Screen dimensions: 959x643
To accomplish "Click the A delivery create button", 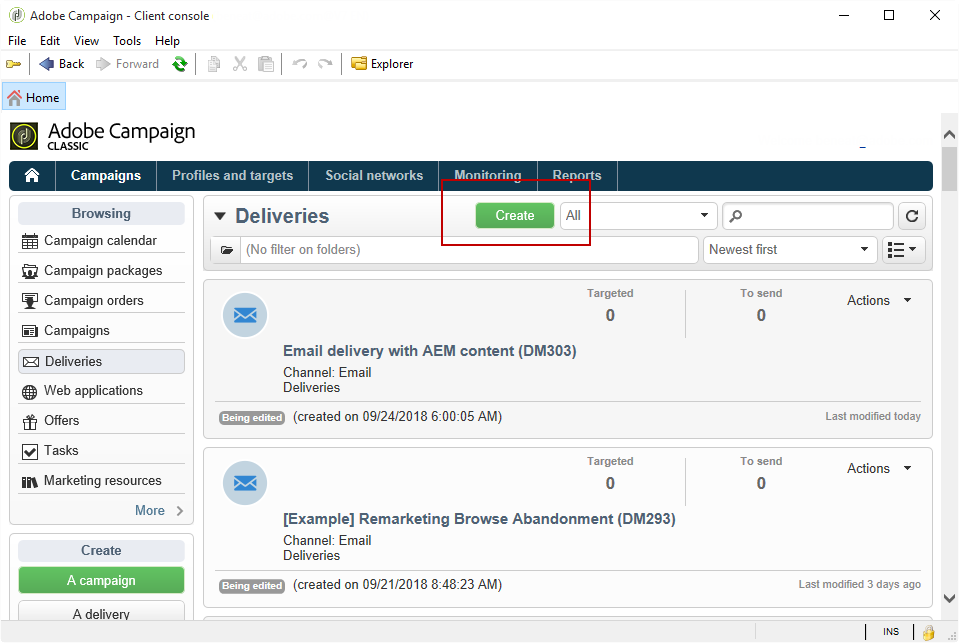I will pos(102,612).
